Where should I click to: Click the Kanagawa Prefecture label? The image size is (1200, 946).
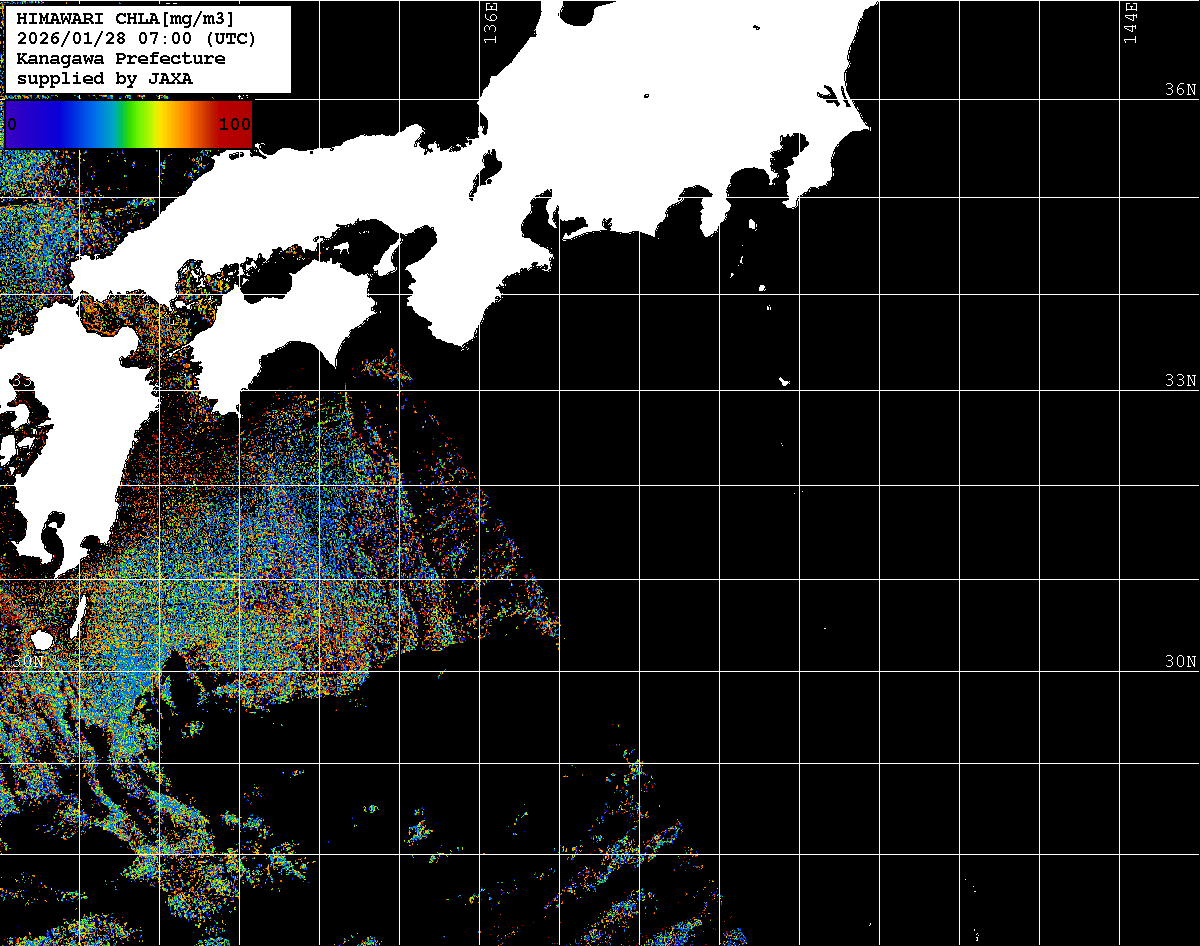[x=121, y=58]
